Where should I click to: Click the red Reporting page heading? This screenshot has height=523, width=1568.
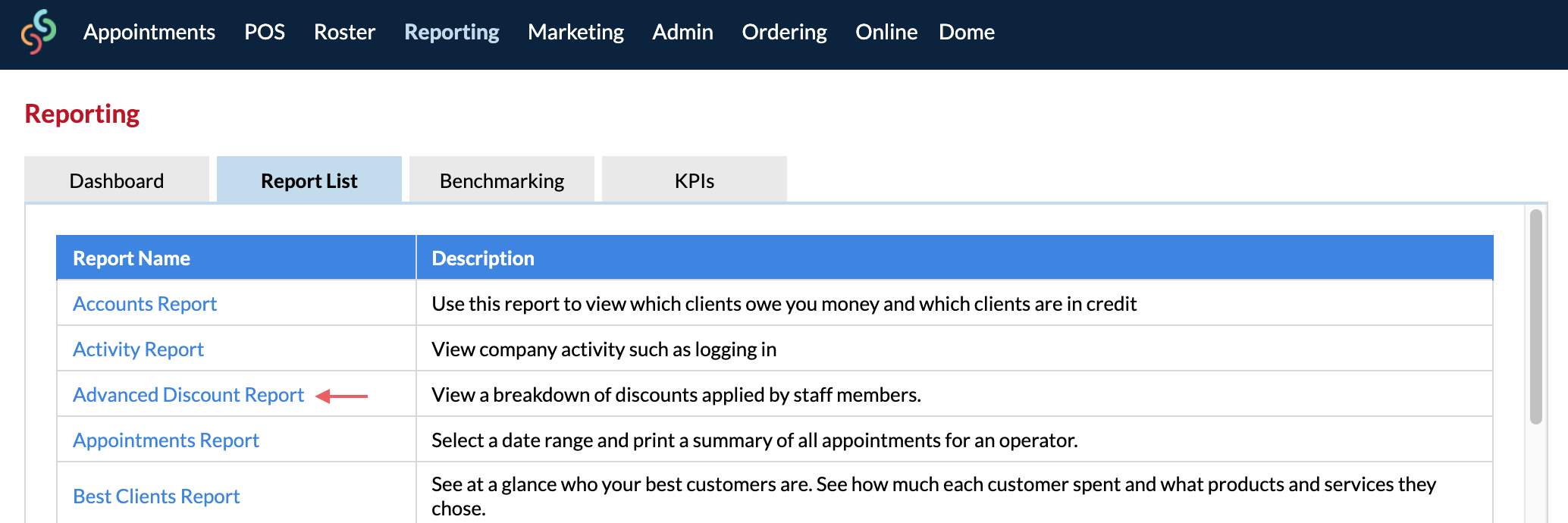82,114
